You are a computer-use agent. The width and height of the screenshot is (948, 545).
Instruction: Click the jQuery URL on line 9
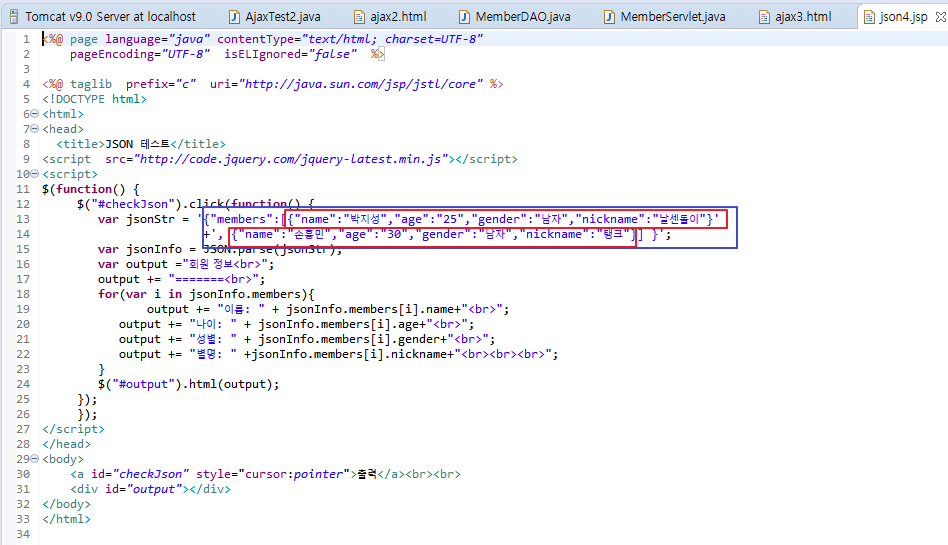click(x=293, y=159)
